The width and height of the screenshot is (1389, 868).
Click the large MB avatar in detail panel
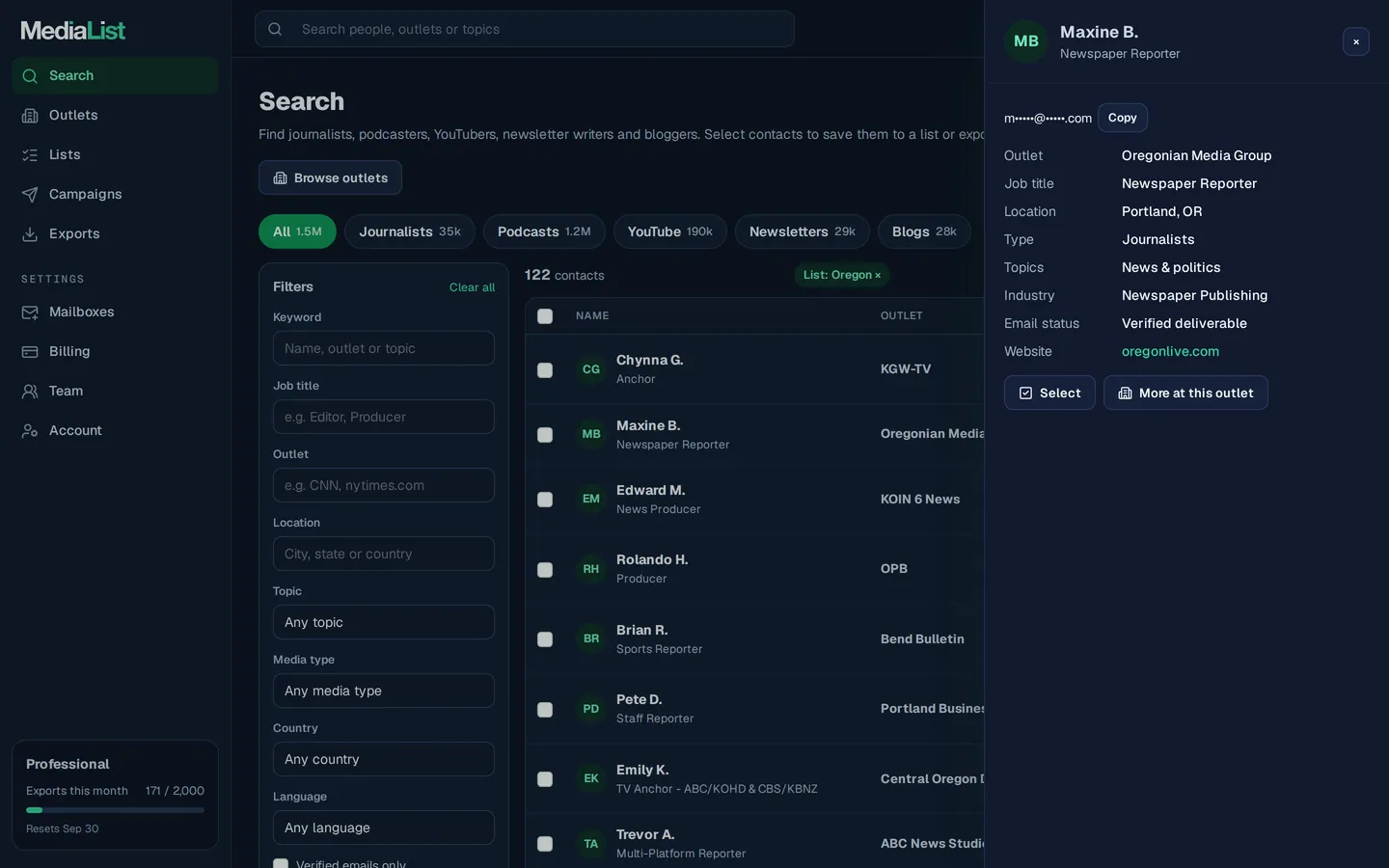(1026, 41)
